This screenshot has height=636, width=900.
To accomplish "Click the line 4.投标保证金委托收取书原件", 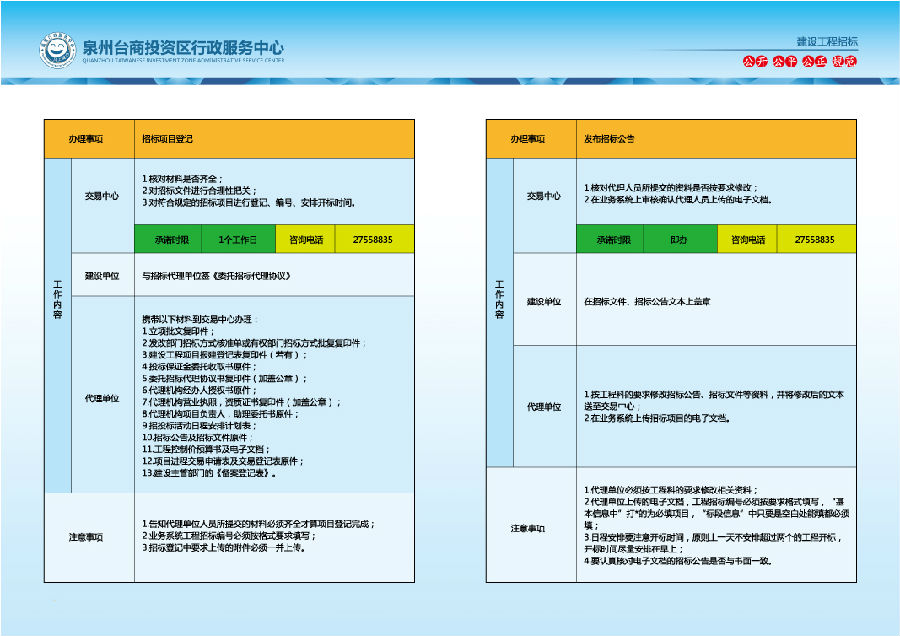I will [x=199, y=367].
